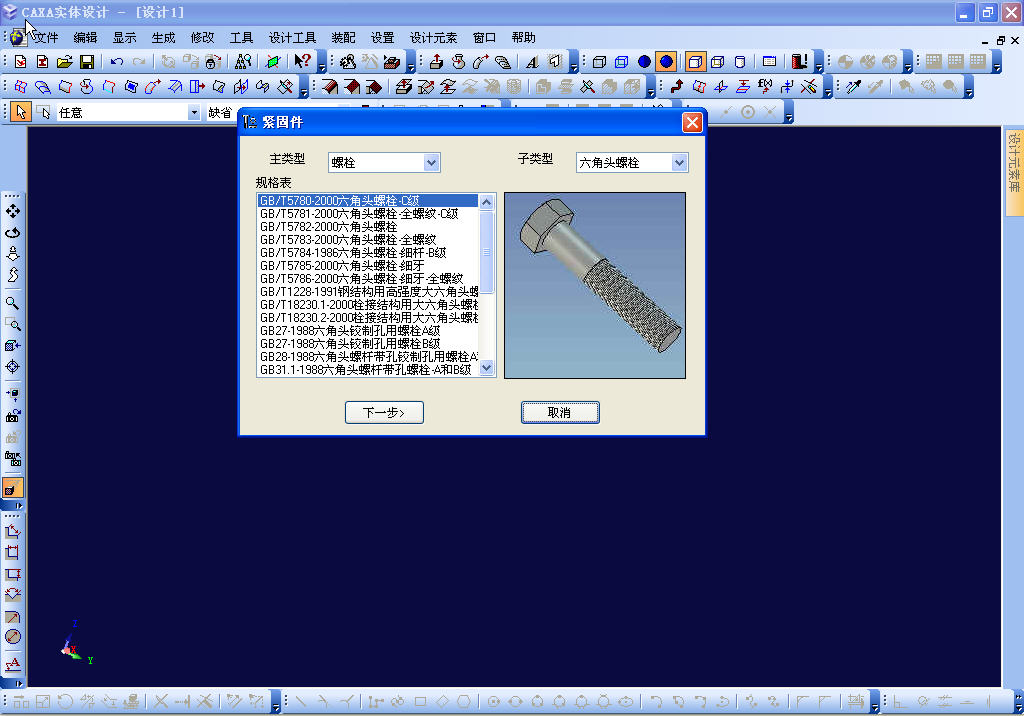The height and width of the screenshot is (716, 1024).
Task: Select the orbit rotate view tool
Action: (x=12, y=233)
